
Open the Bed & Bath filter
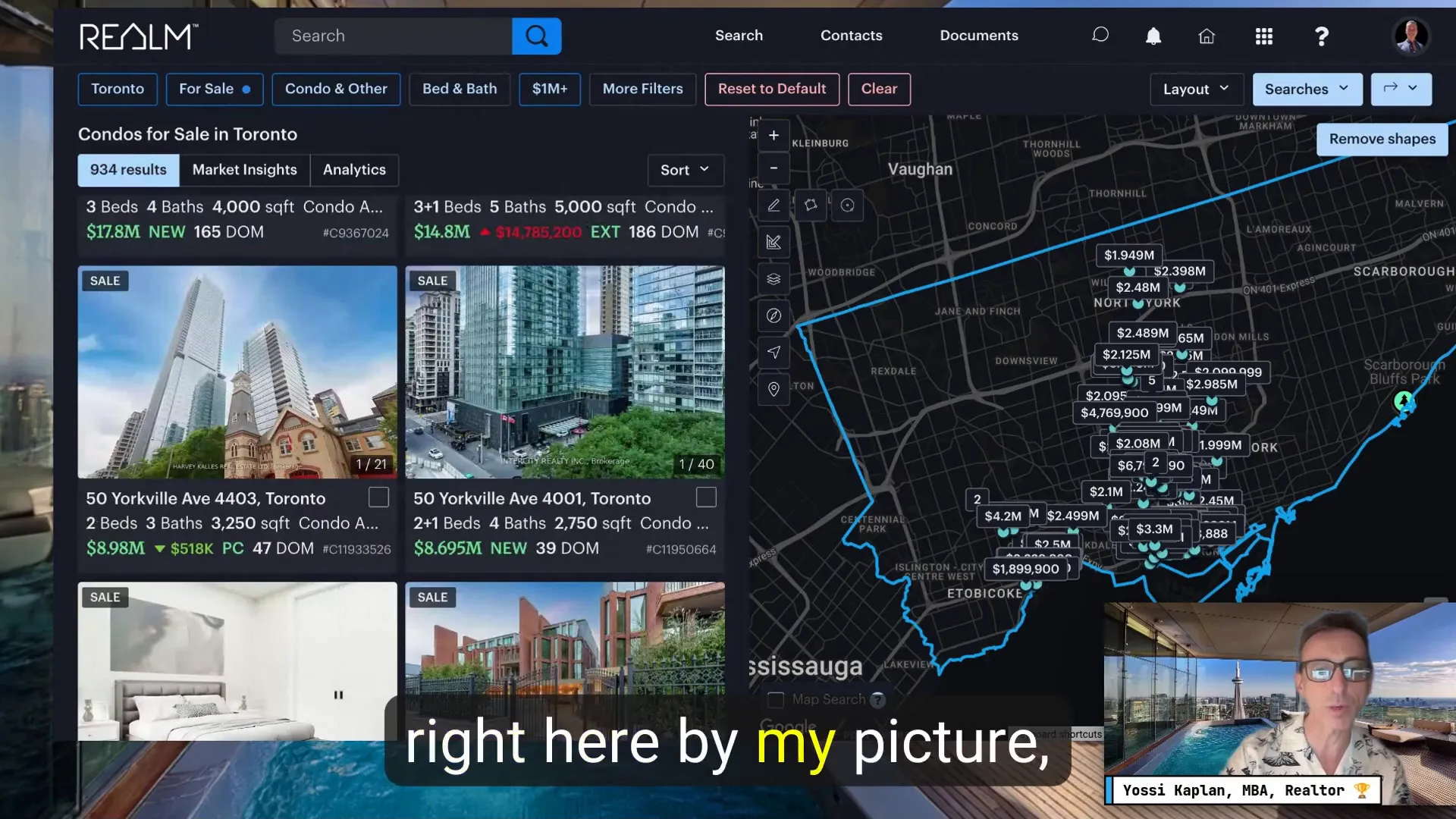point(460,89)
